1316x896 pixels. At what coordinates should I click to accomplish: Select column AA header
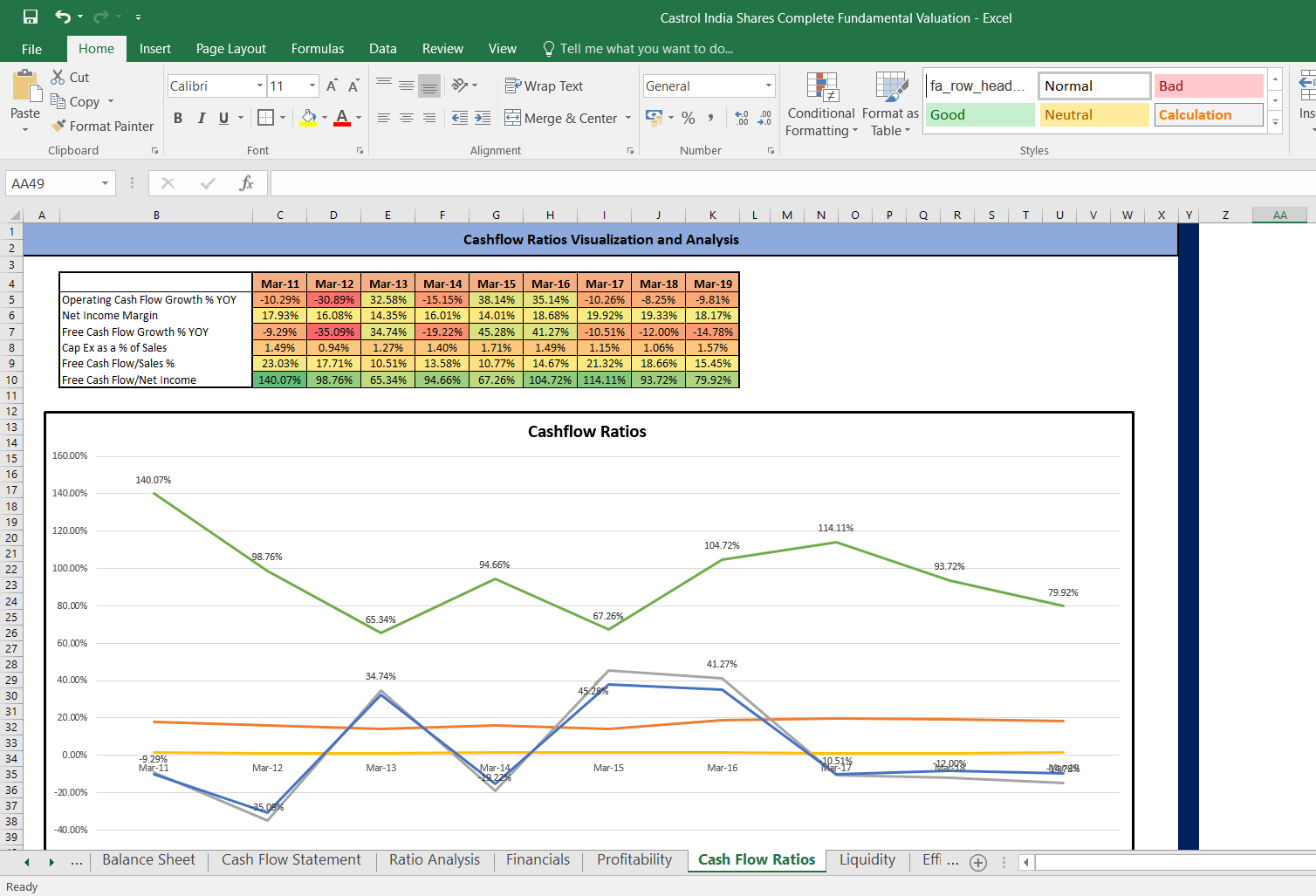(1279, 215)
